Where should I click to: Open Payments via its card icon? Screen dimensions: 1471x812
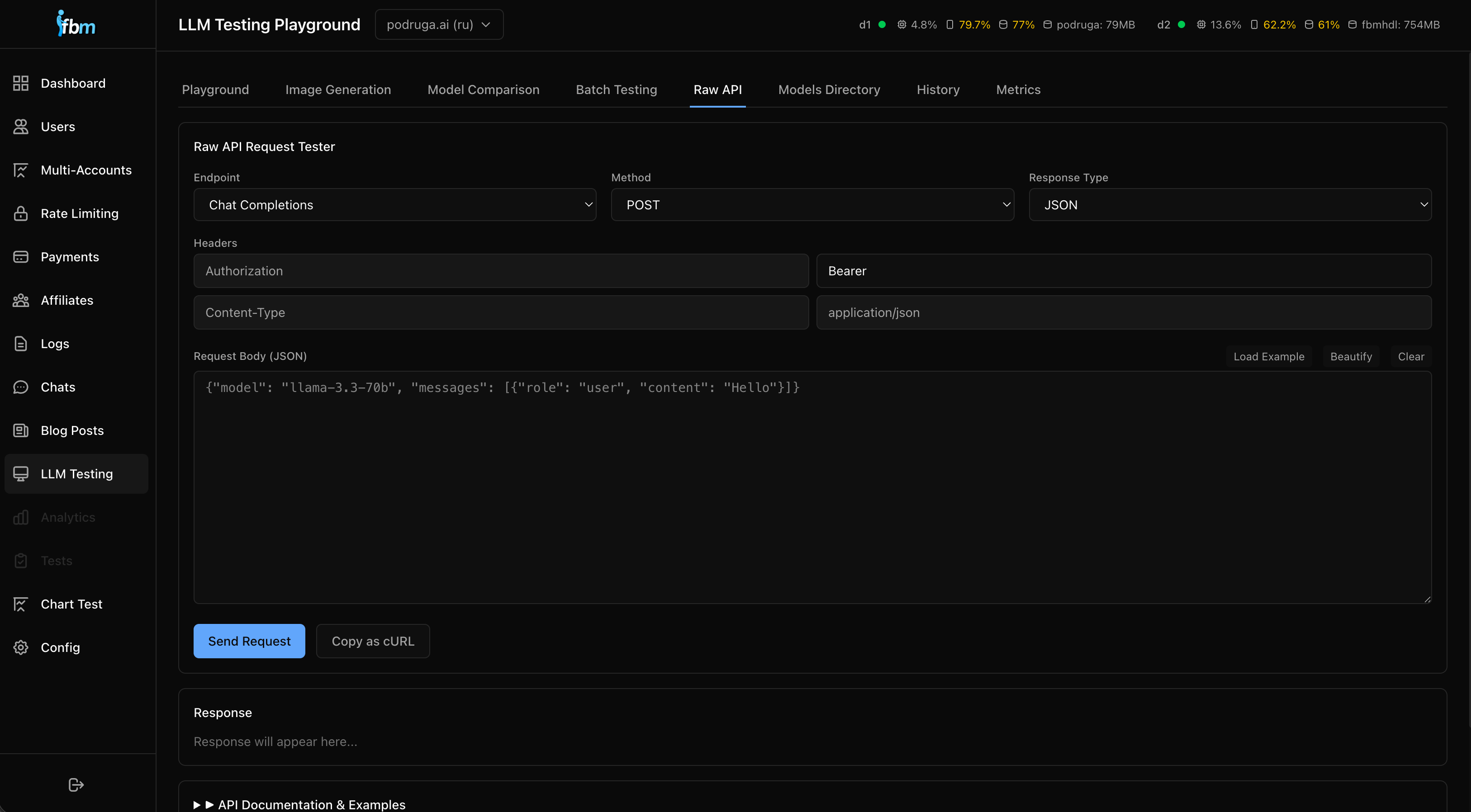(20, 257)
